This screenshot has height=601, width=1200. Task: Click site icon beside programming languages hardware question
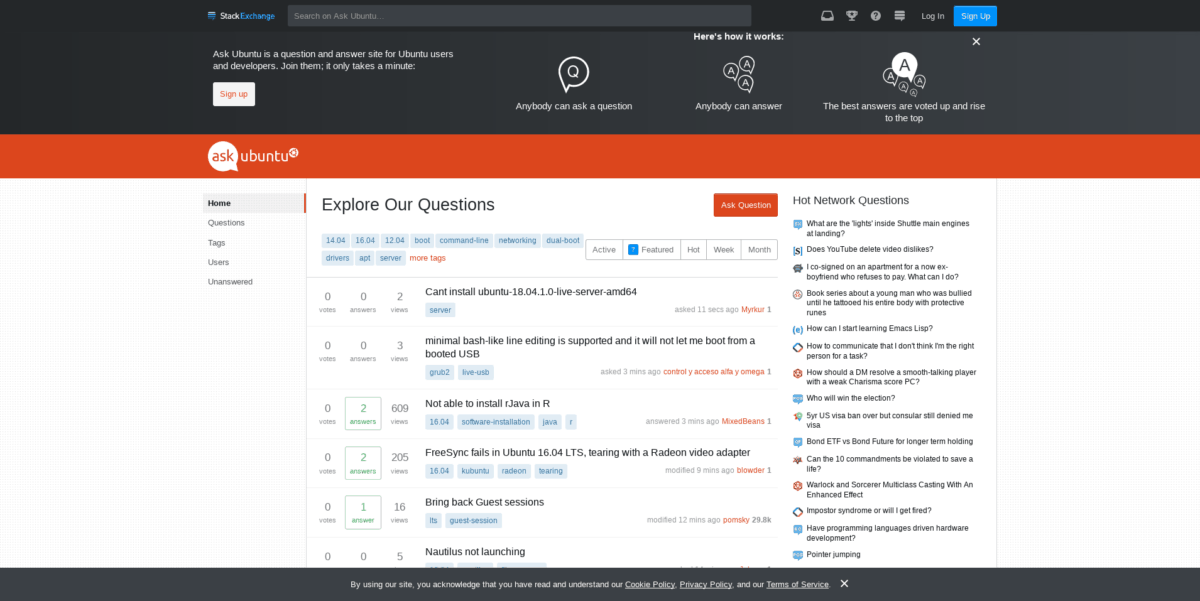point(797,529)
